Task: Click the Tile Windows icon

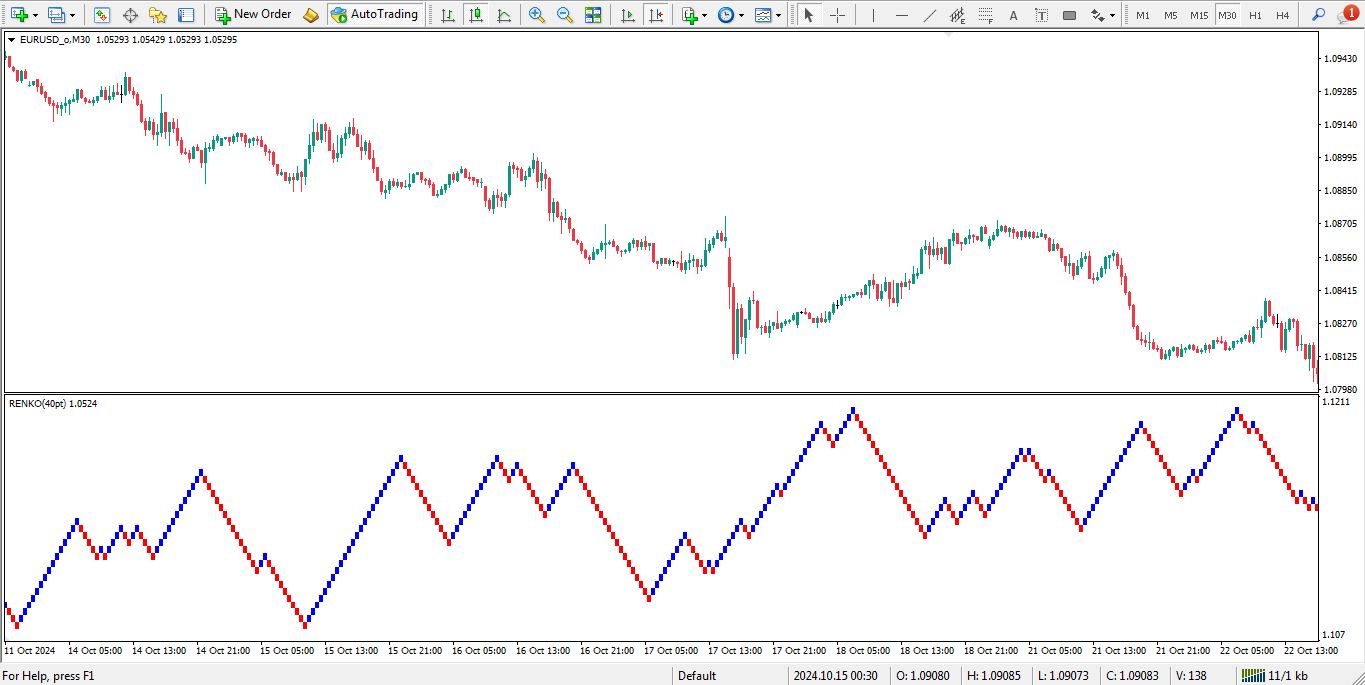Action: coord(593,15)
